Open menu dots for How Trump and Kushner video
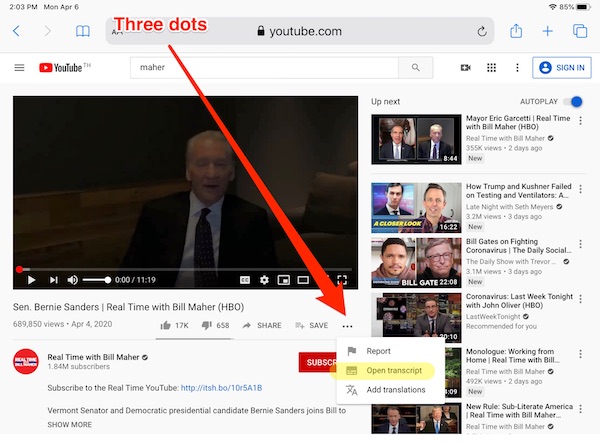The width and height of the screenshot is (600, 446). [x=580, y=189]
